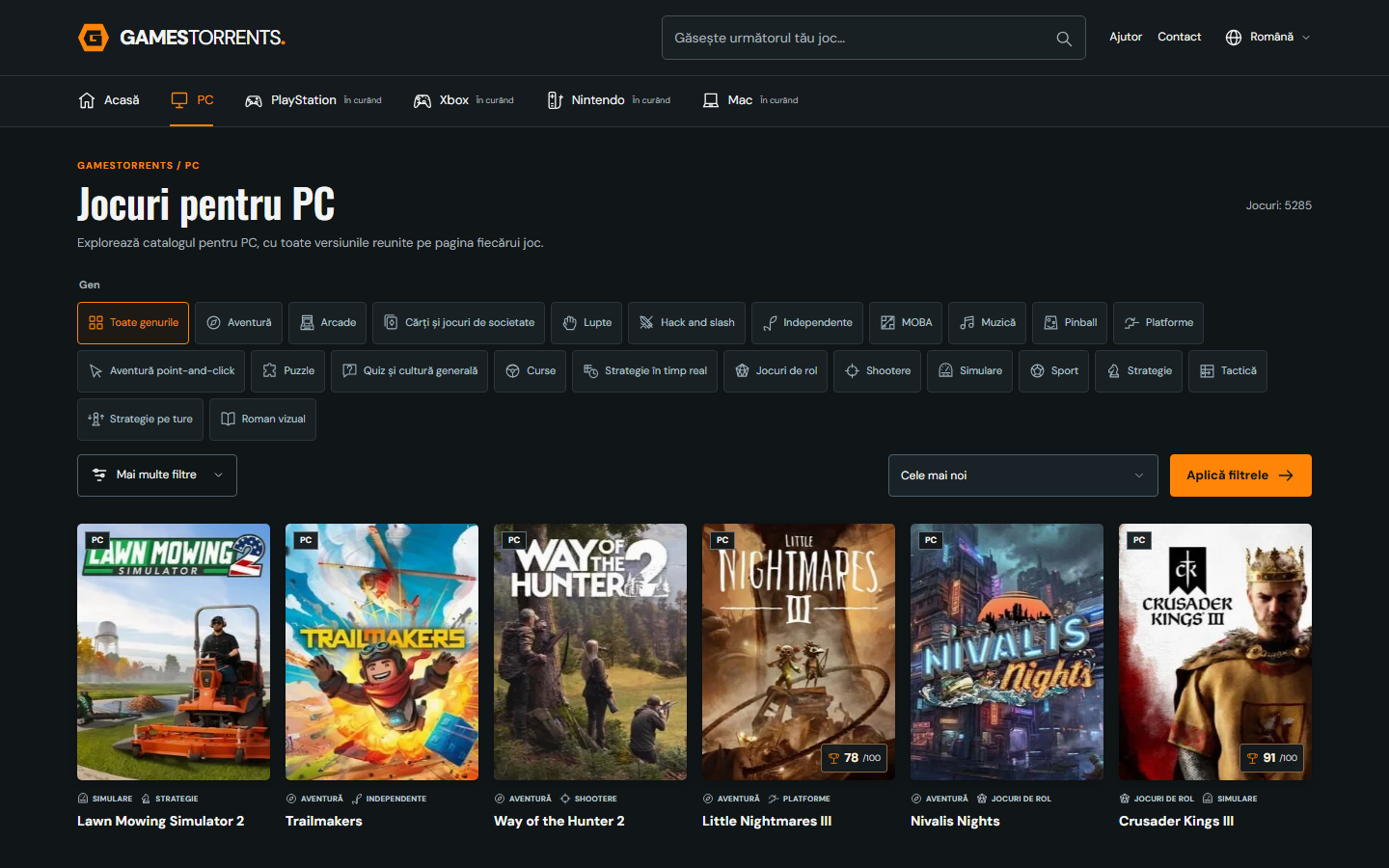The height and width of the screenshot is (868, 1389).
Task: Click the Mac laptop icon
Action: coord(711,100)
